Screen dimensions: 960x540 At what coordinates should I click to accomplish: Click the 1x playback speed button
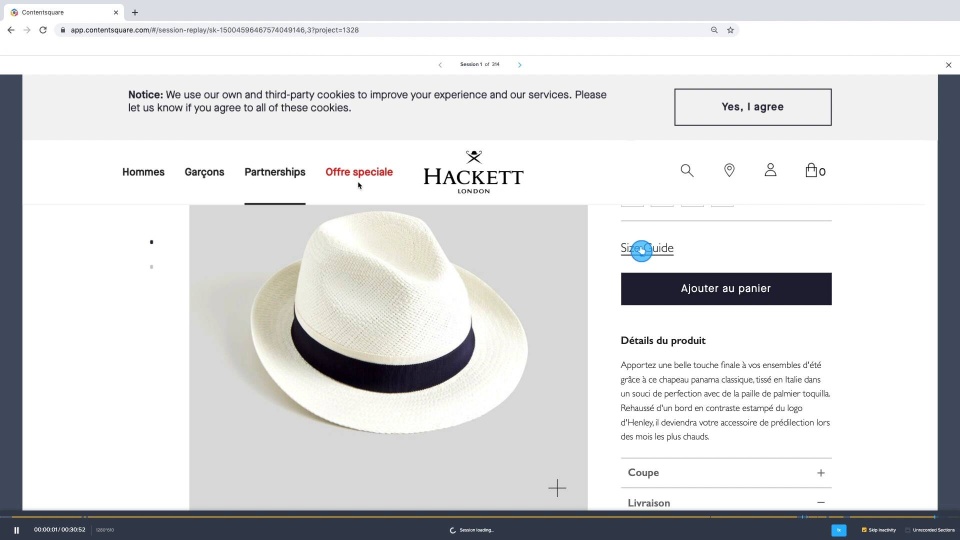click(x=839, y=530)
